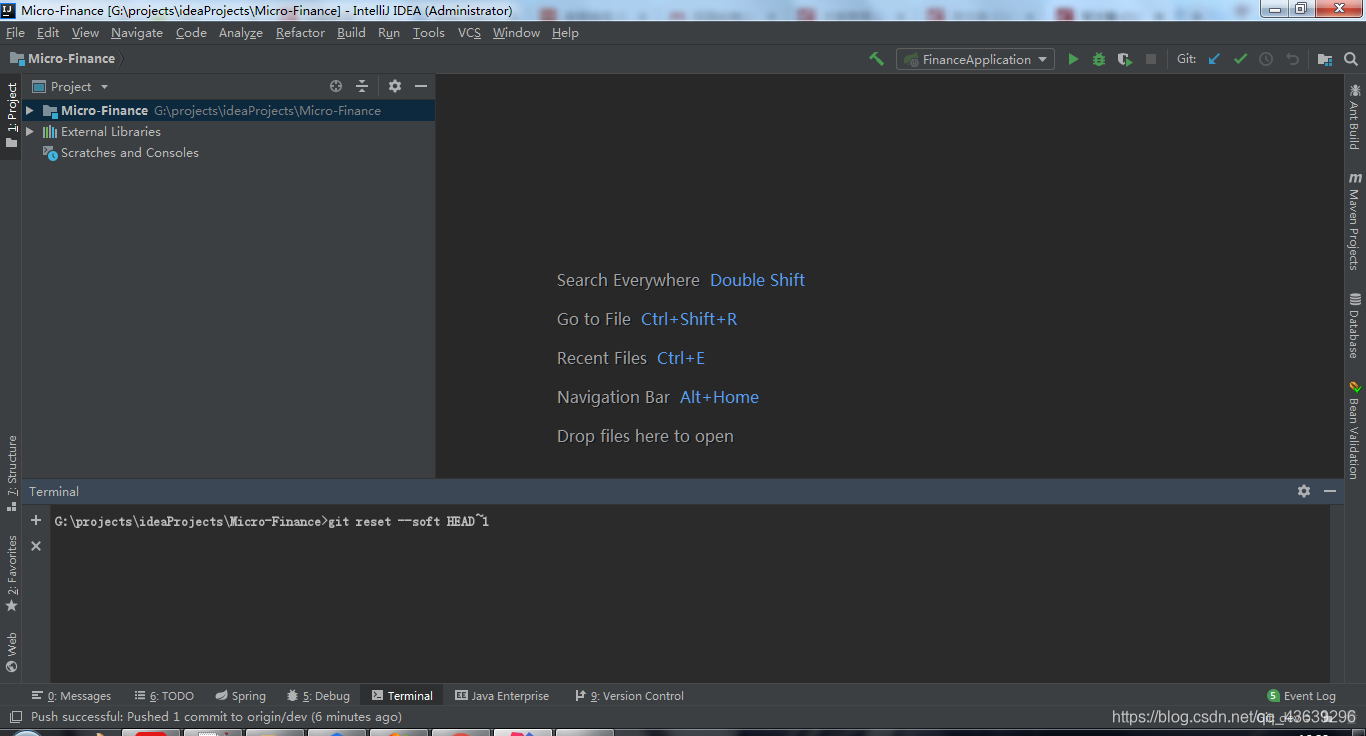Close terminal session with X icon
Screen dimensions: 1366x736
point(36,546)
